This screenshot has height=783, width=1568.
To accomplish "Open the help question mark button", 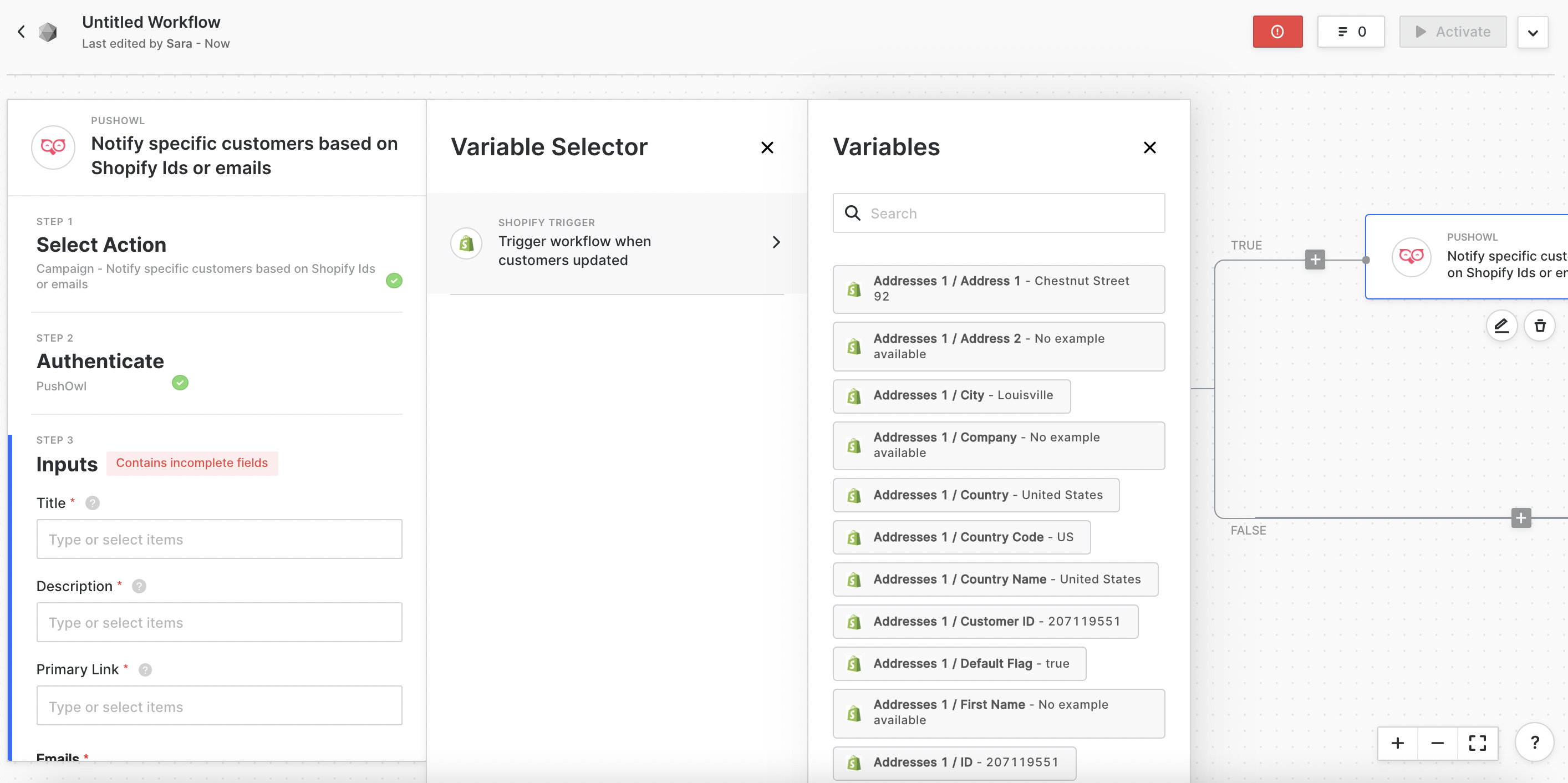I will coord(1535,742).
